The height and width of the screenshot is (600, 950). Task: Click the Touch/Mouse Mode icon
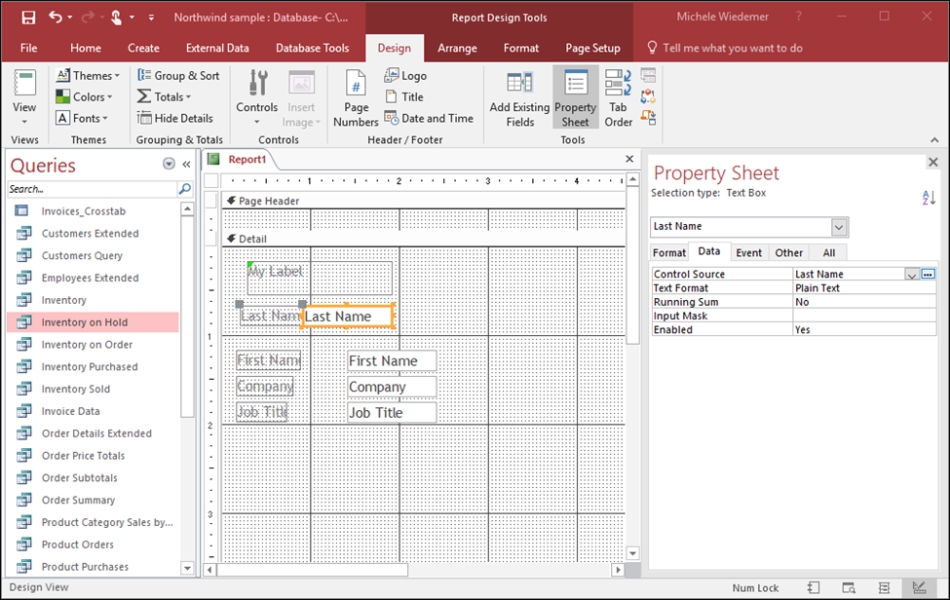click(116, 18)
